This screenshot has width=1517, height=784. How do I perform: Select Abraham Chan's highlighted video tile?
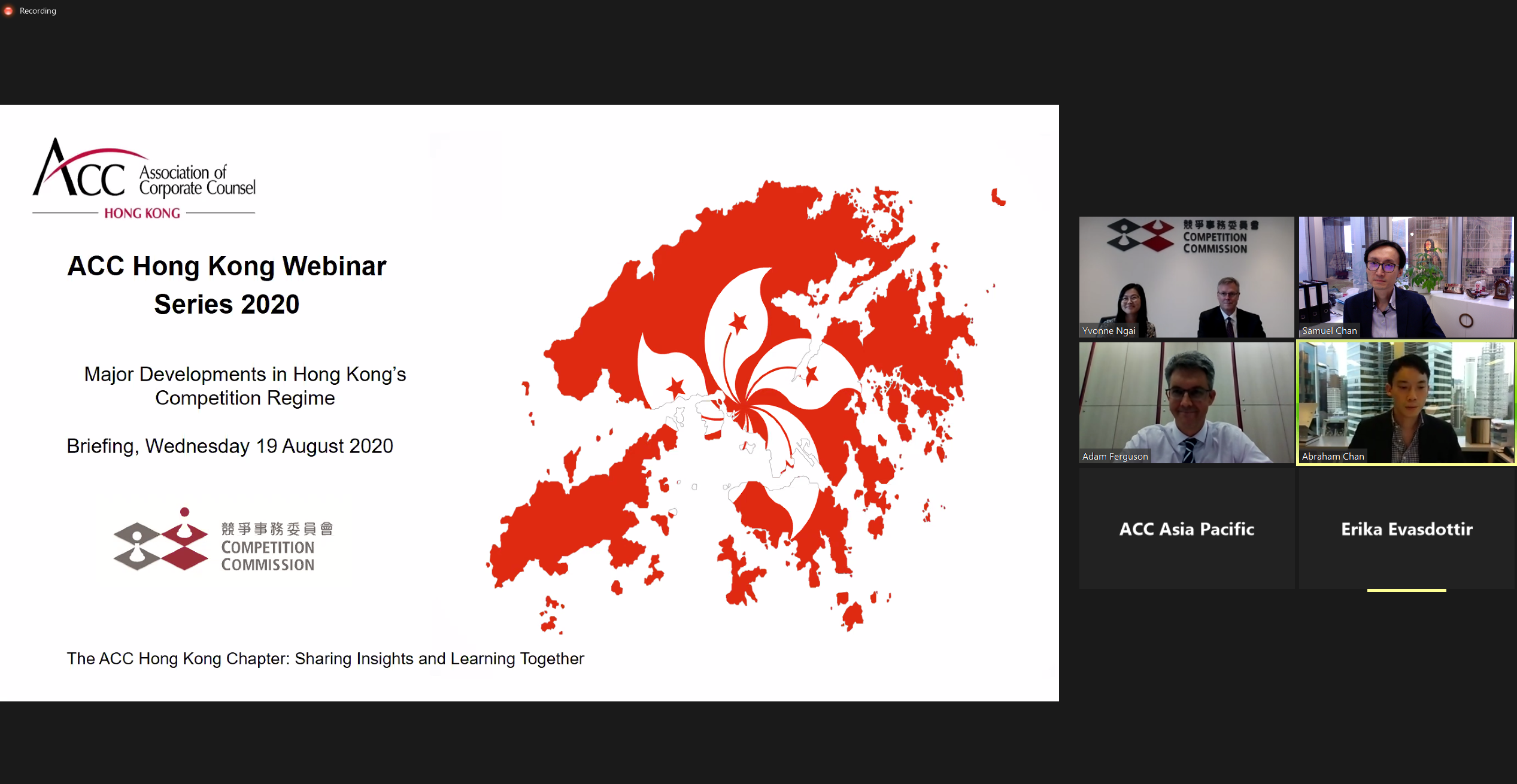[1406, 403]
